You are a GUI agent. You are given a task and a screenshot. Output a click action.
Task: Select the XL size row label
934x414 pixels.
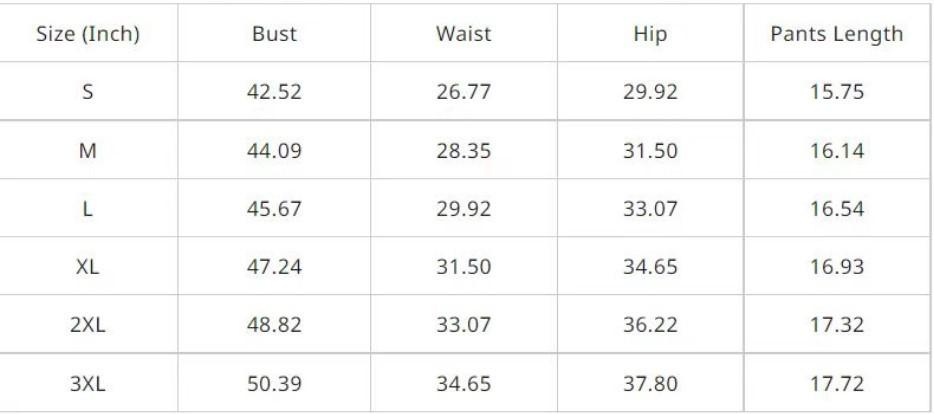point(88,267)
